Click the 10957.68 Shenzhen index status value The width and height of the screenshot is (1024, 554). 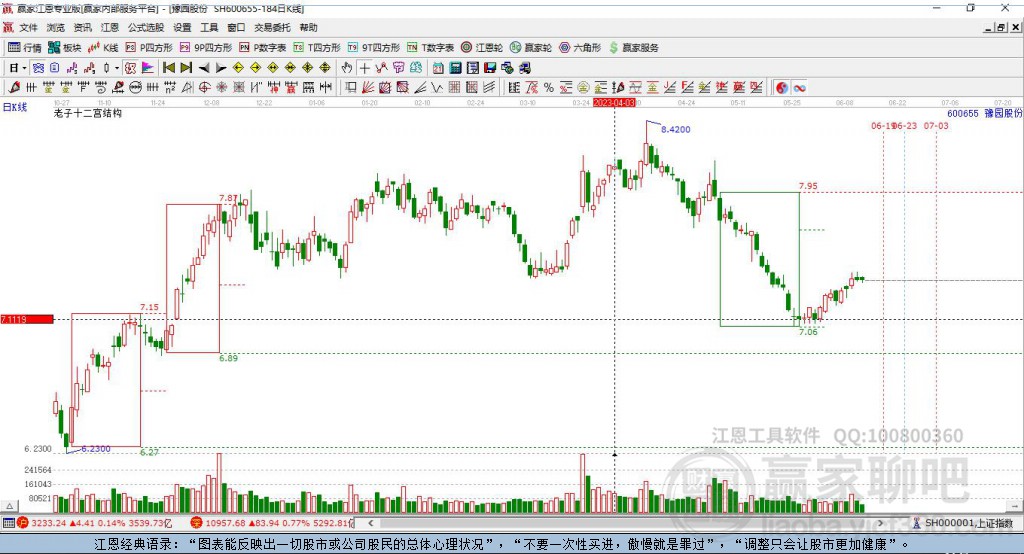pyautogui.click(x=227, y=523)
